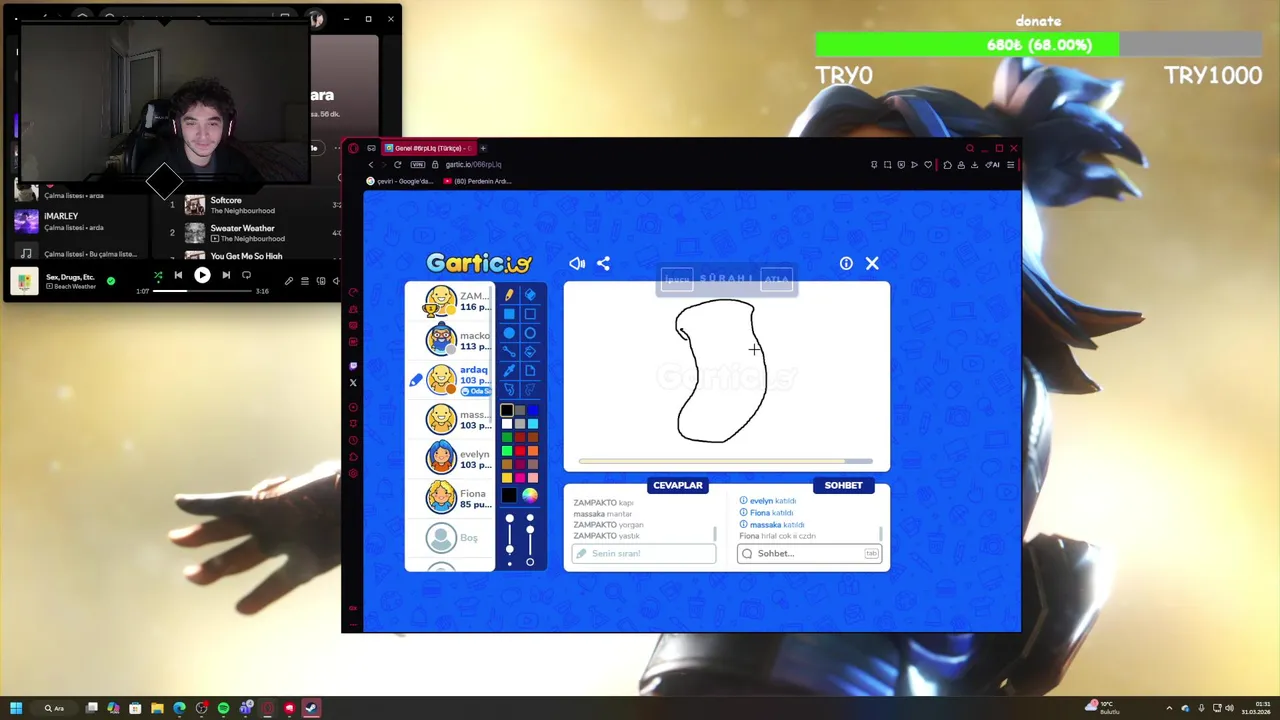1280x720 pixels.
Task: Click the Sohbet chat input field
Action: point(809,553)
